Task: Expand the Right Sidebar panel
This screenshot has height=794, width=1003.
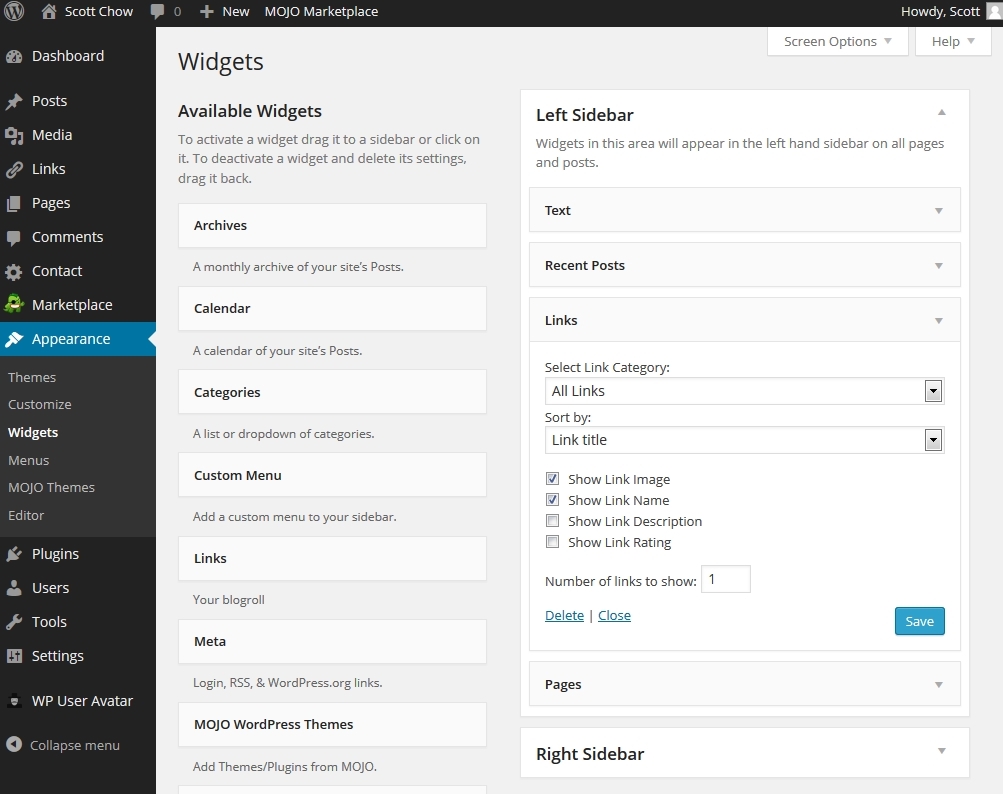Action: (941, 752)
